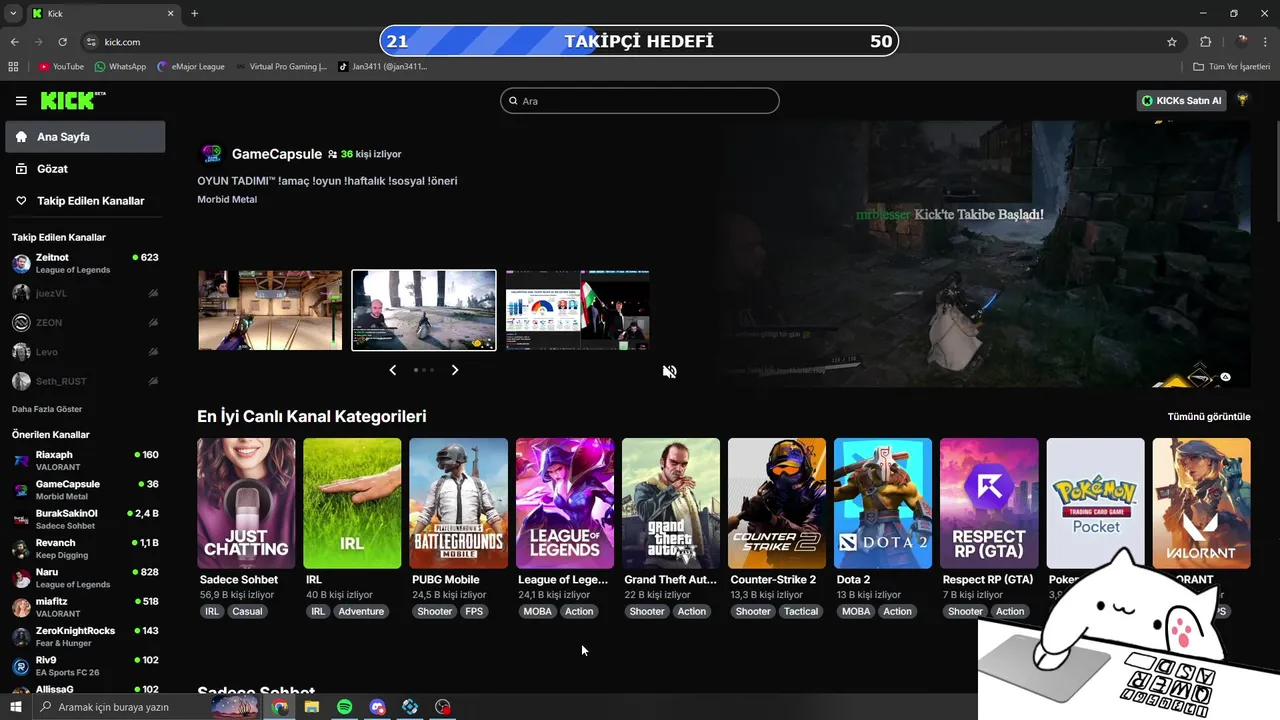Select first featured stream thumbnail
Image resolution: width=1280 pixels, height=720 pixels.
click(x=270, y=310)
